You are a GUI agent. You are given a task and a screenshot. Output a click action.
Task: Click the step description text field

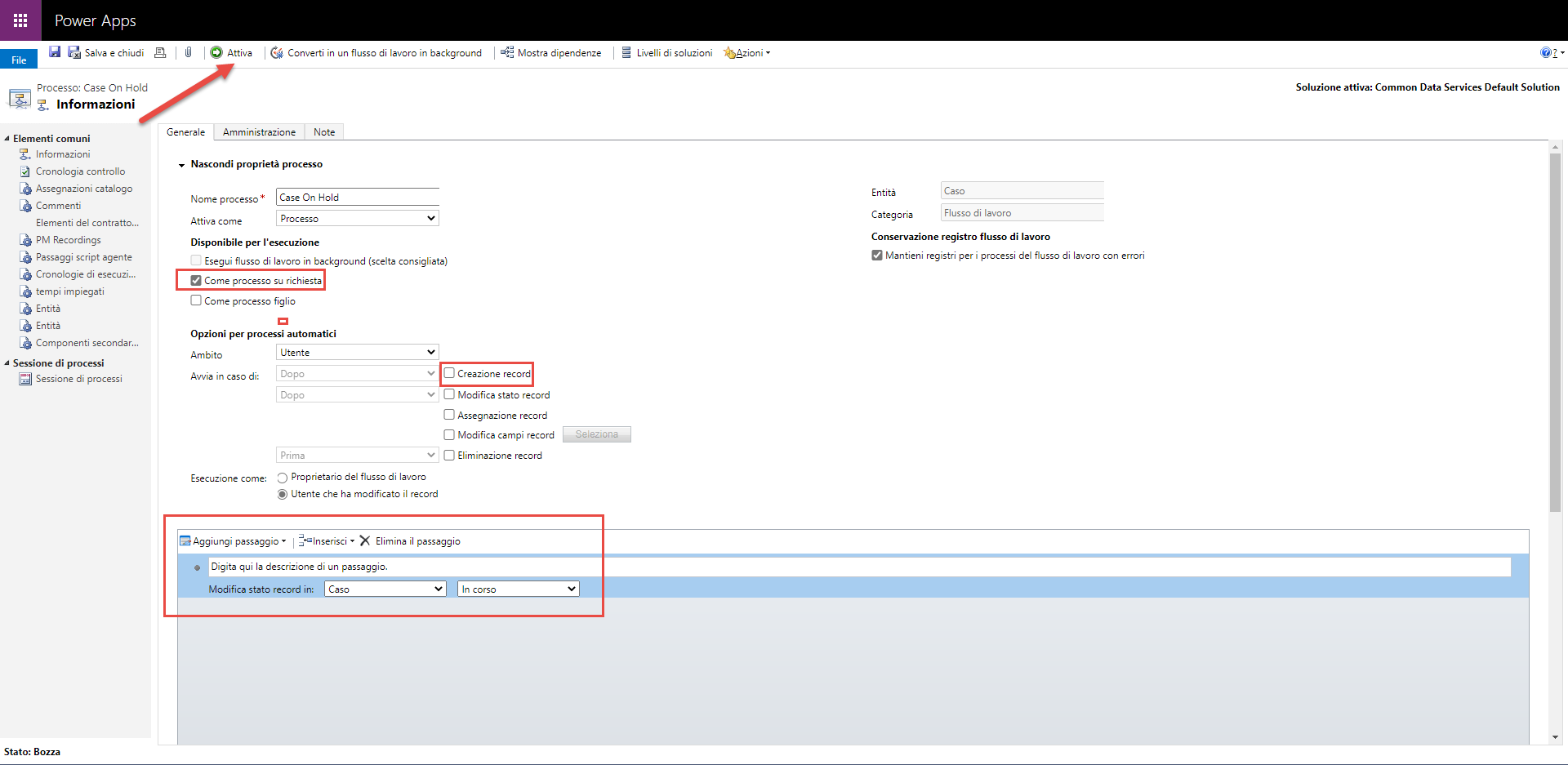[x=860, y=567]
